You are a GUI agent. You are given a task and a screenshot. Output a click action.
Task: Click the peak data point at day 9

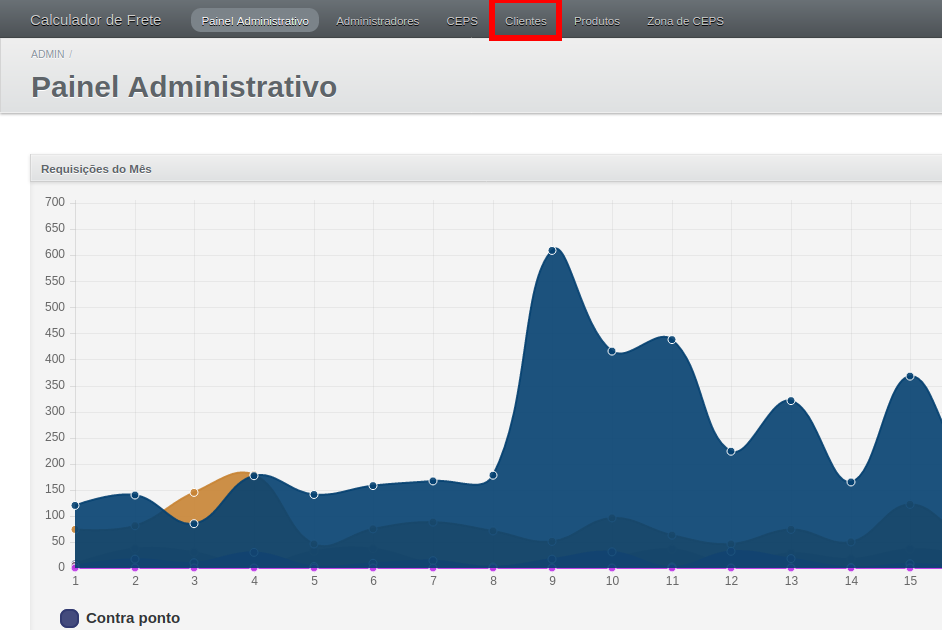click(x=552, y=250)
